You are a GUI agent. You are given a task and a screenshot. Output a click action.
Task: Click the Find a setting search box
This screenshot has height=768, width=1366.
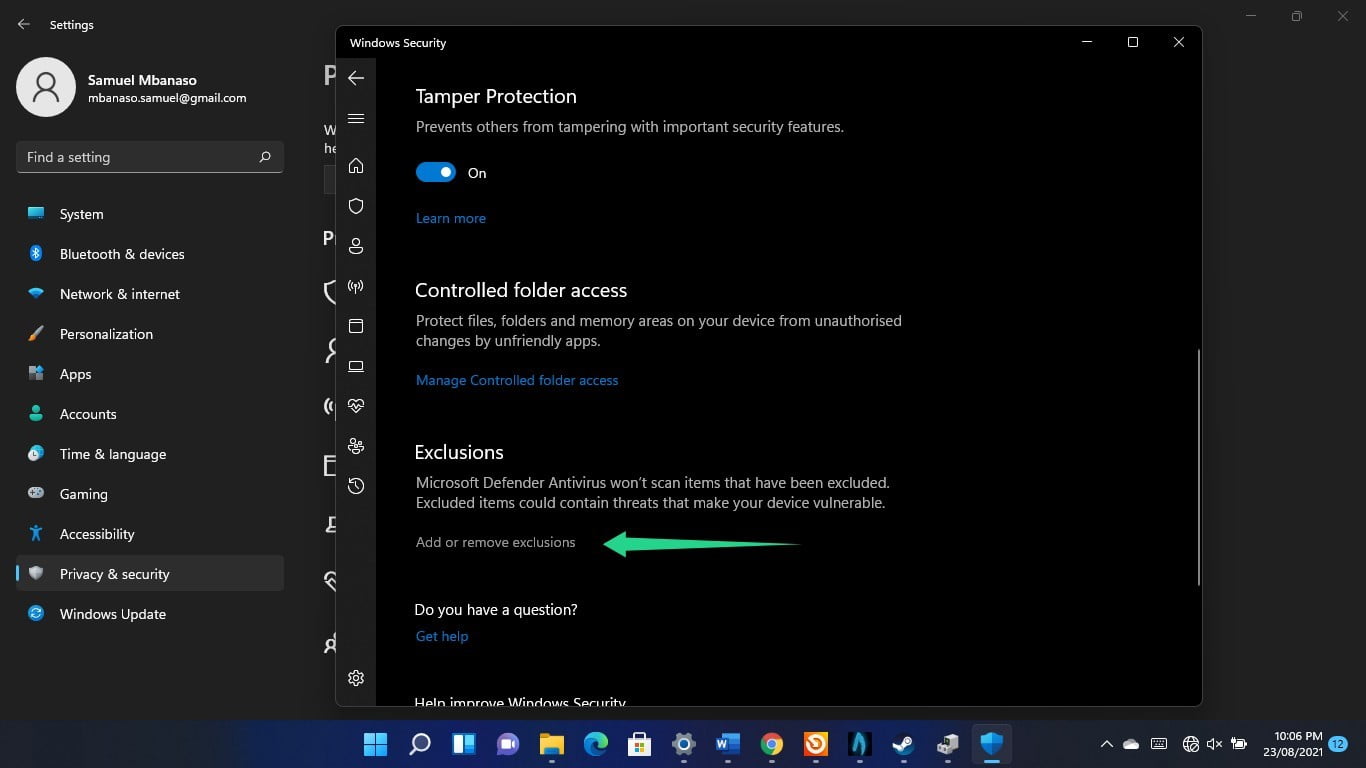149,157
